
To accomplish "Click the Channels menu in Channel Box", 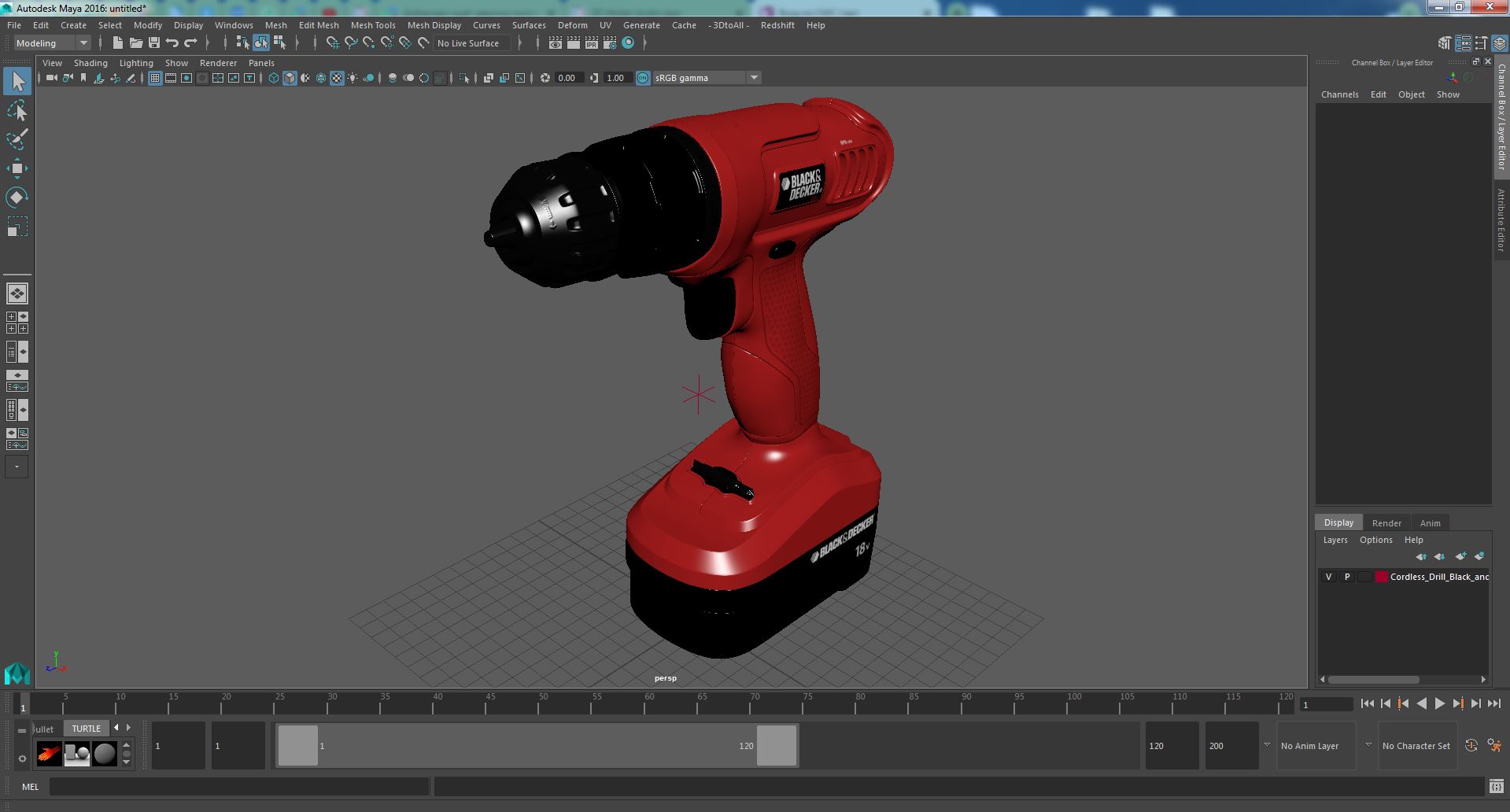I will (1339, 94).
